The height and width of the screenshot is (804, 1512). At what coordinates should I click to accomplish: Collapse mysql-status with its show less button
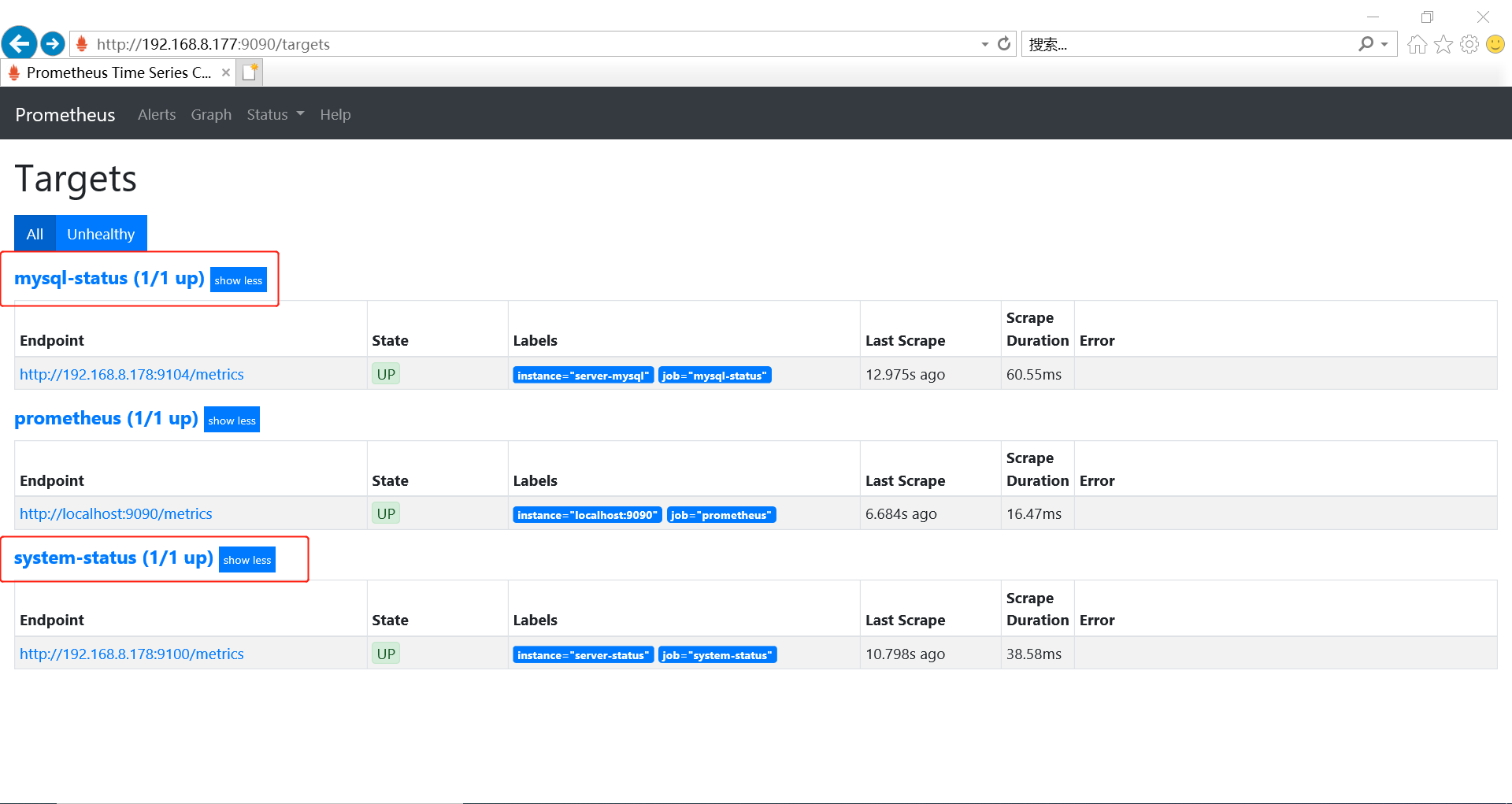click(239, 280)
